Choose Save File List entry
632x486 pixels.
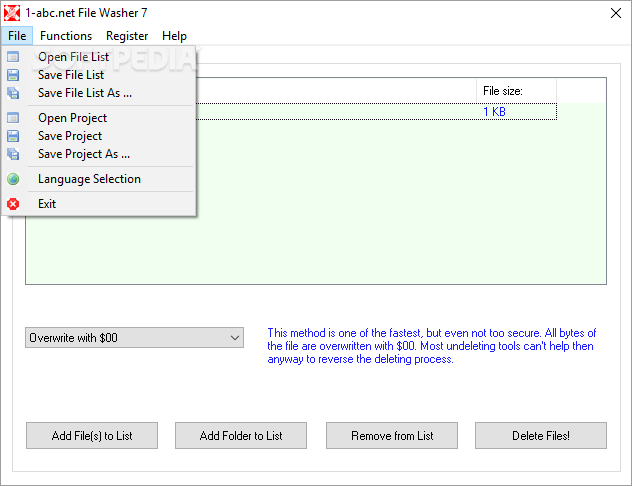click(x=99, y=75)
